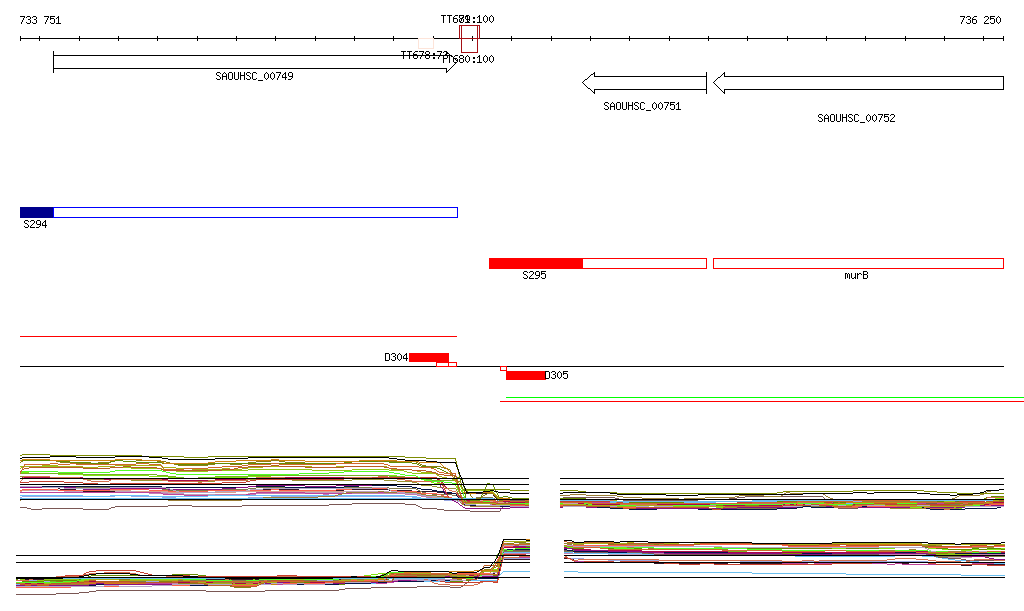Click the D305 label
The height and width of the screenshot is (611, 1024).
coord(556,375)
